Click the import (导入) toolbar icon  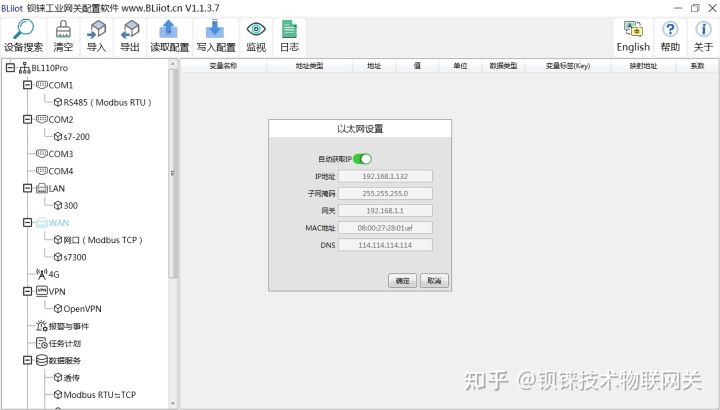coord(96,36)
